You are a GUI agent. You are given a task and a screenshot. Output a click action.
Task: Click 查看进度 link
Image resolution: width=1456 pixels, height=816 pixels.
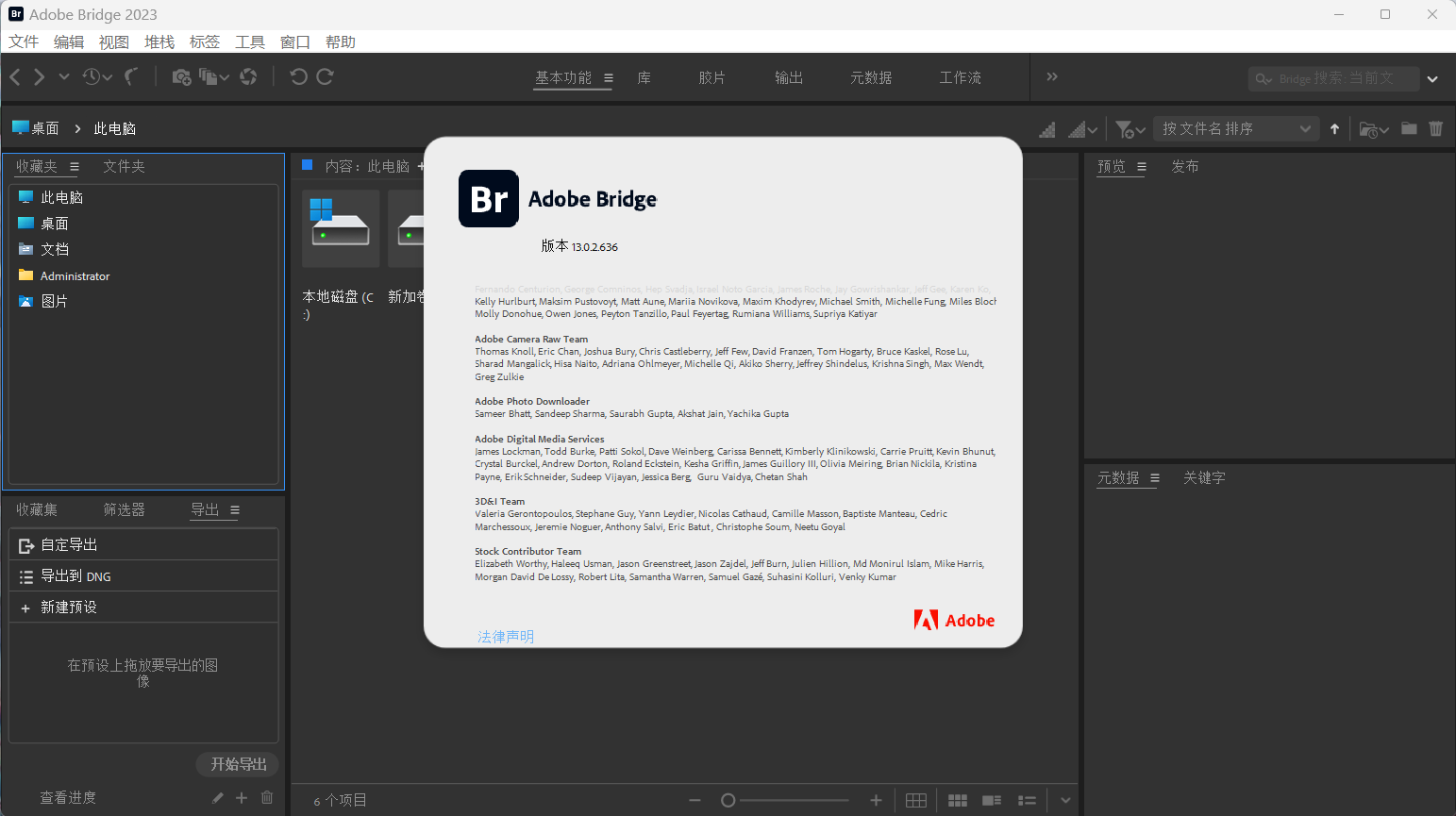pyautogui.click(x=68, y=797)
